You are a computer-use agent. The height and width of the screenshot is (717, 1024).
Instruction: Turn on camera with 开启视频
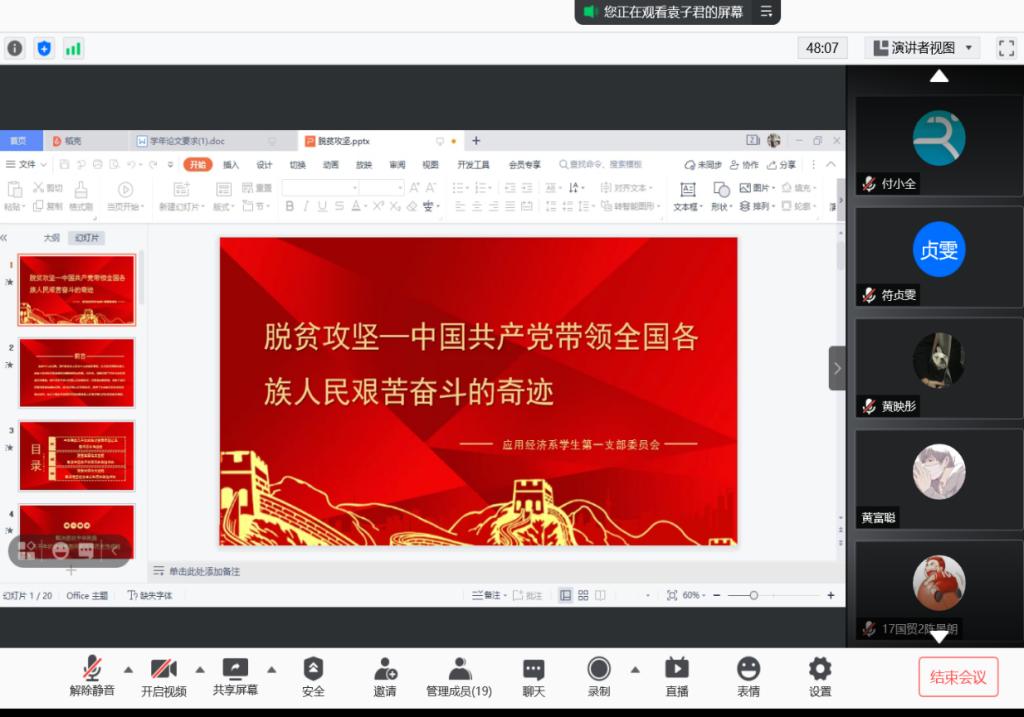pyautogui.click(x=163, y=669)
